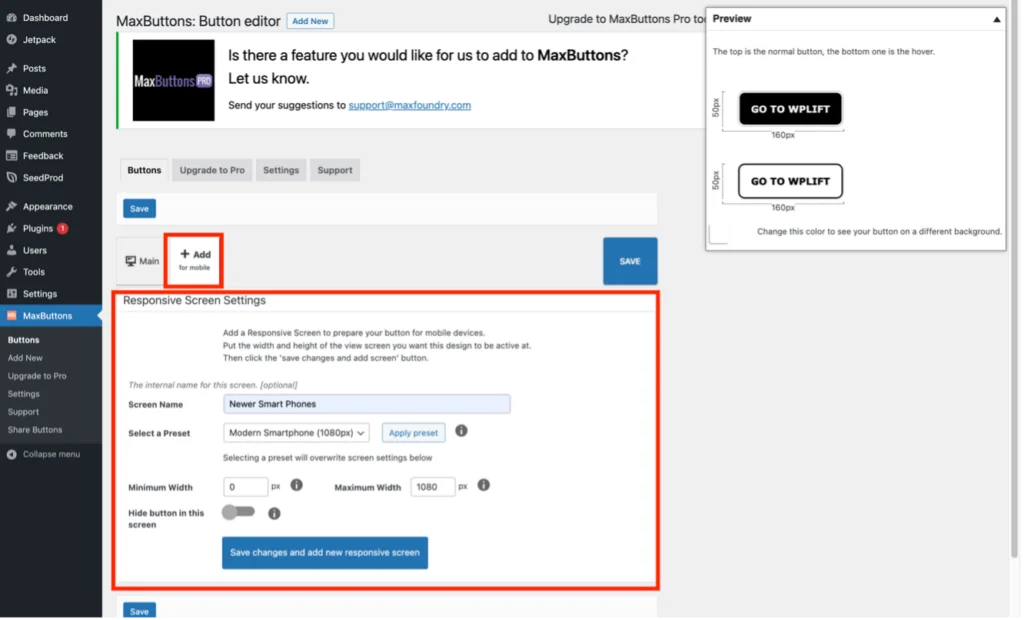This screenshot has width=1024, height=620.
Task: Switch to the Buttons tab
Action: pyautogui.click(x=144, y=171)
